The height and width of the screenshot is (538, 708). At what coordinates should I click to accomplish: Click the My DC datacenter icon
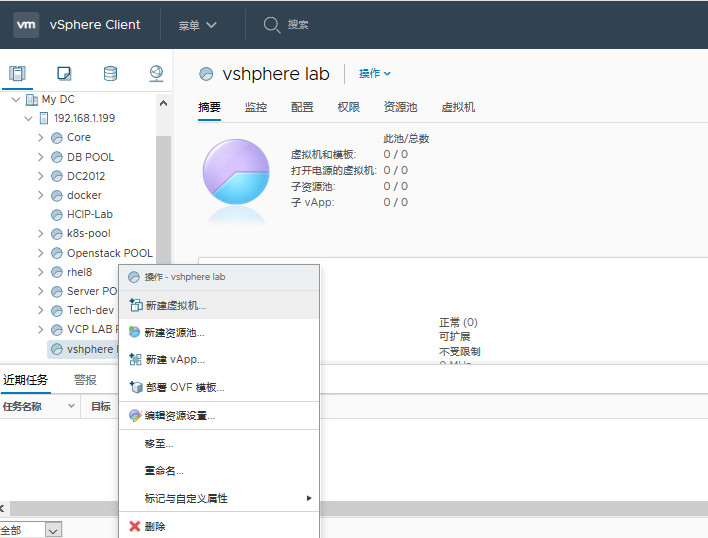click(32, 99)
